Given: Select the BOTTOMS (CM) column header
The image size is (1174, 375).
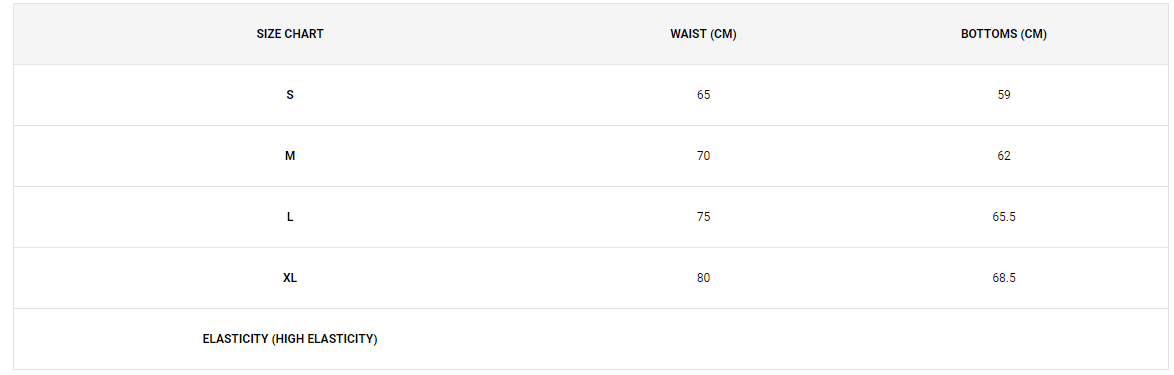Looking at the screenshot, I should 1003,34.
